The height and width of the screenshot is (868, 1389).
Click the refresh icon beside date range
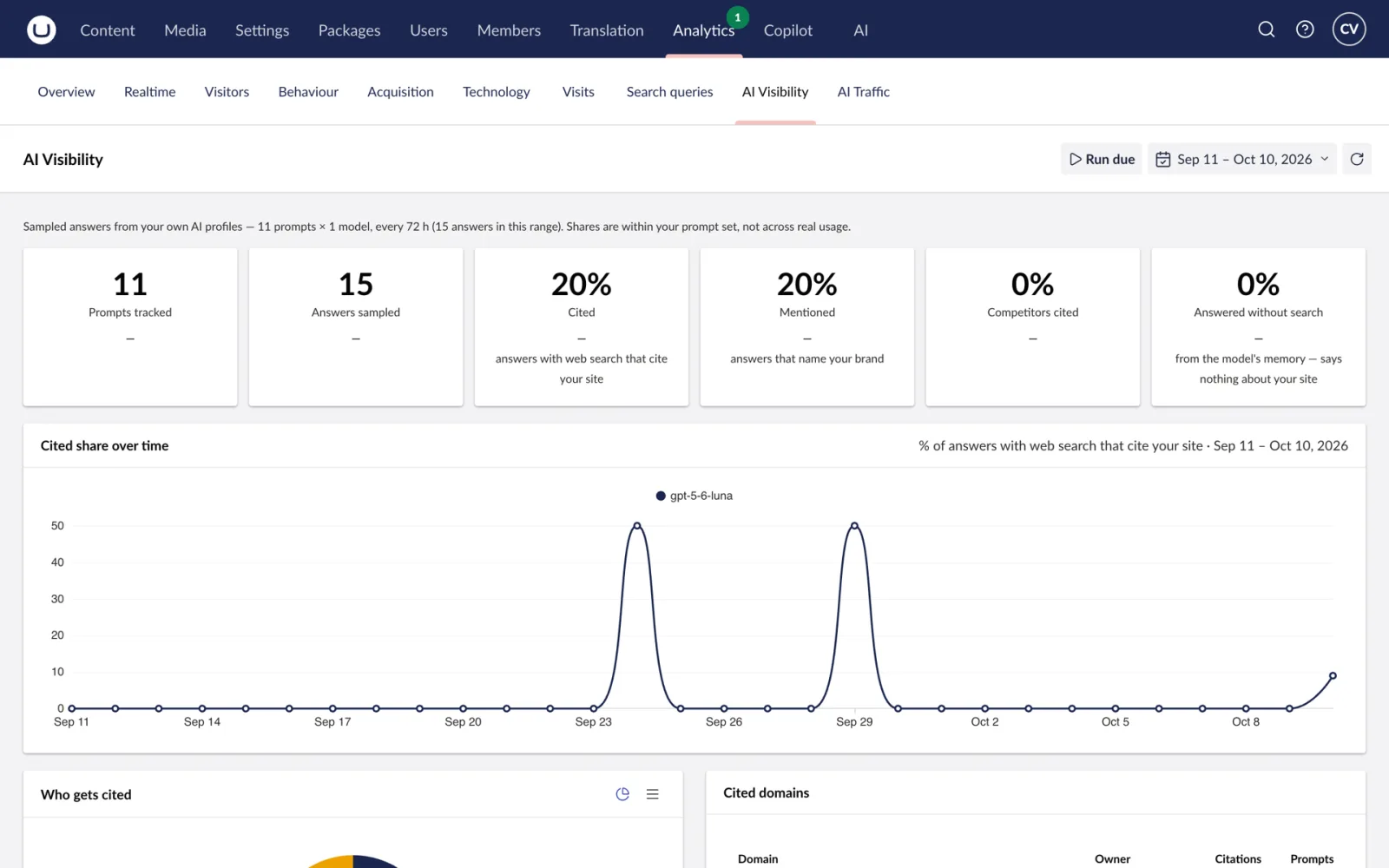coord(1357,159)
